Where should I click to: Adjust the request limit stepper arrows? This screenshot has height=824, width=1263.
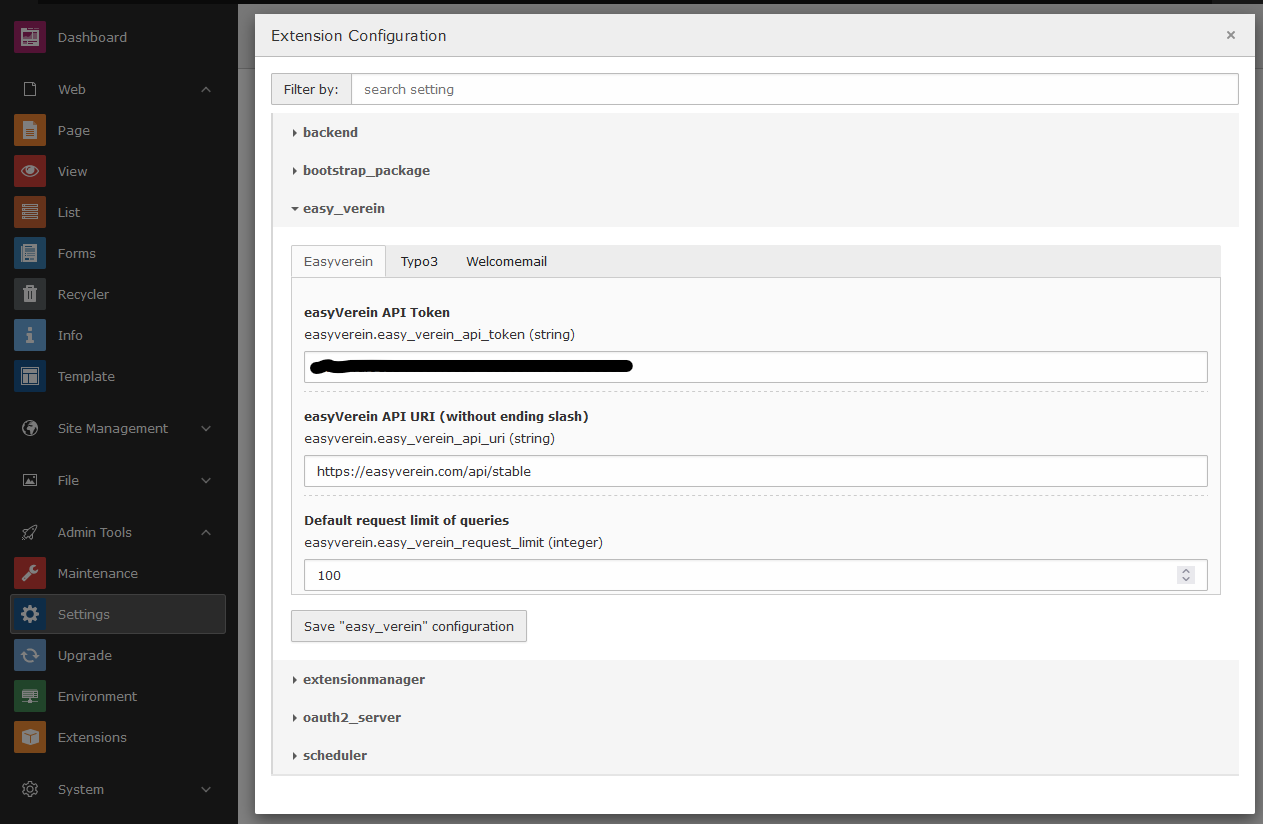[1186, 575]
